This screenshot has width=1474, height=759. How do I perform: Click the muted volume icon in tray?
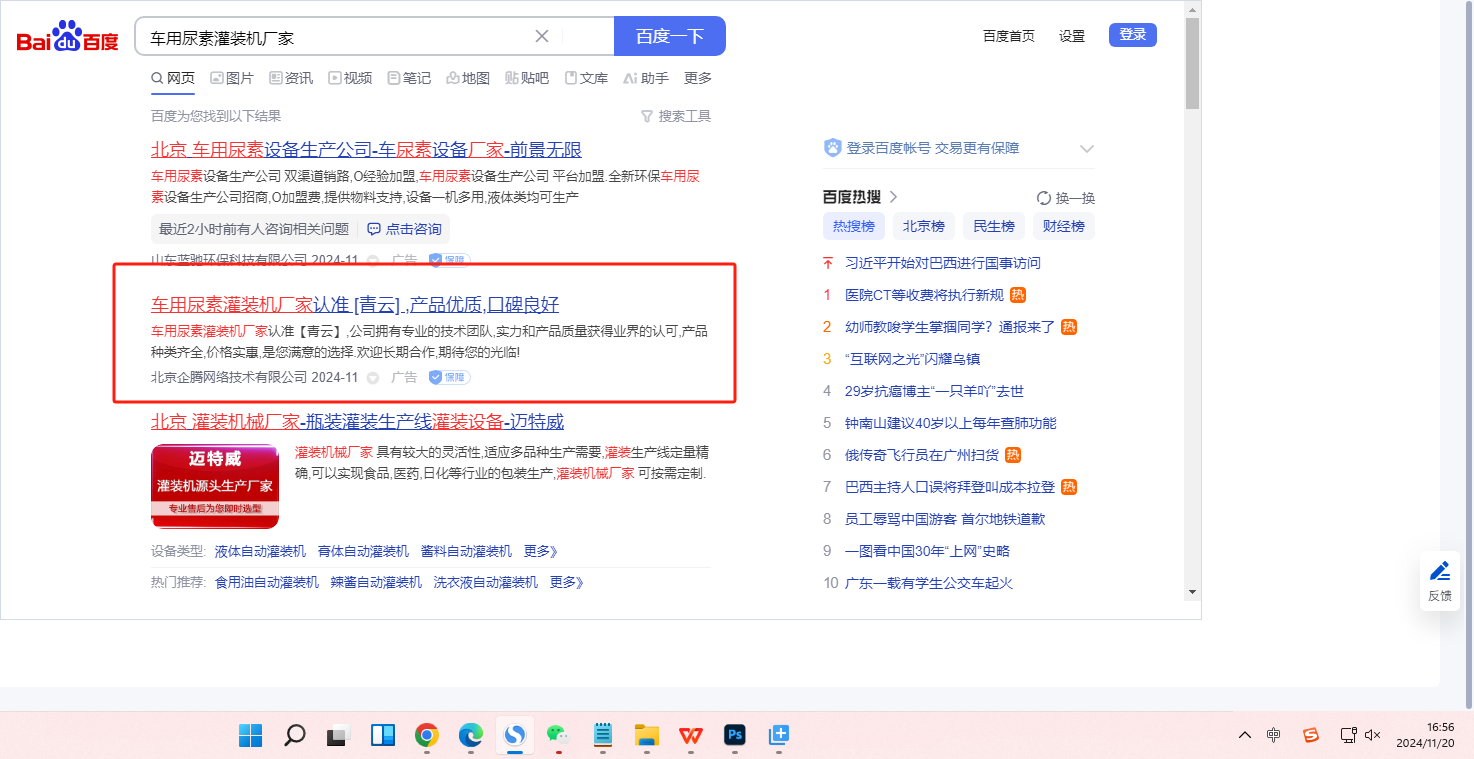[x=1373, y=735]
